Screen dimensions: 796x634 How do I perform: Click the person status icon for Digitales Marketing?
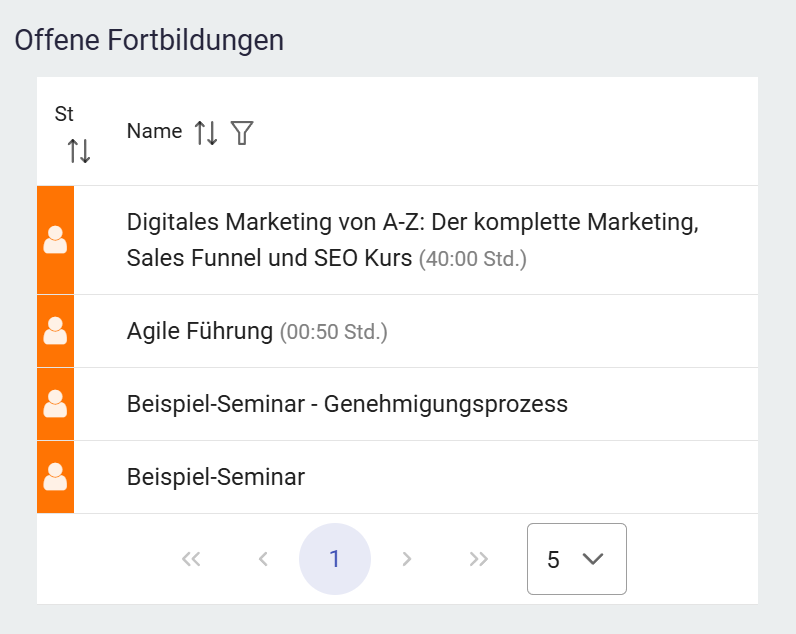point(56,240)
